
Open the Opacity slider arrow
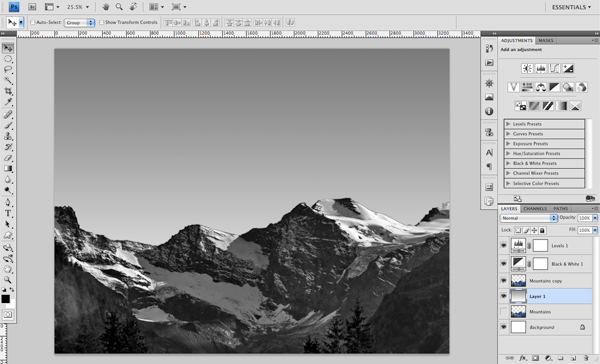595,218
